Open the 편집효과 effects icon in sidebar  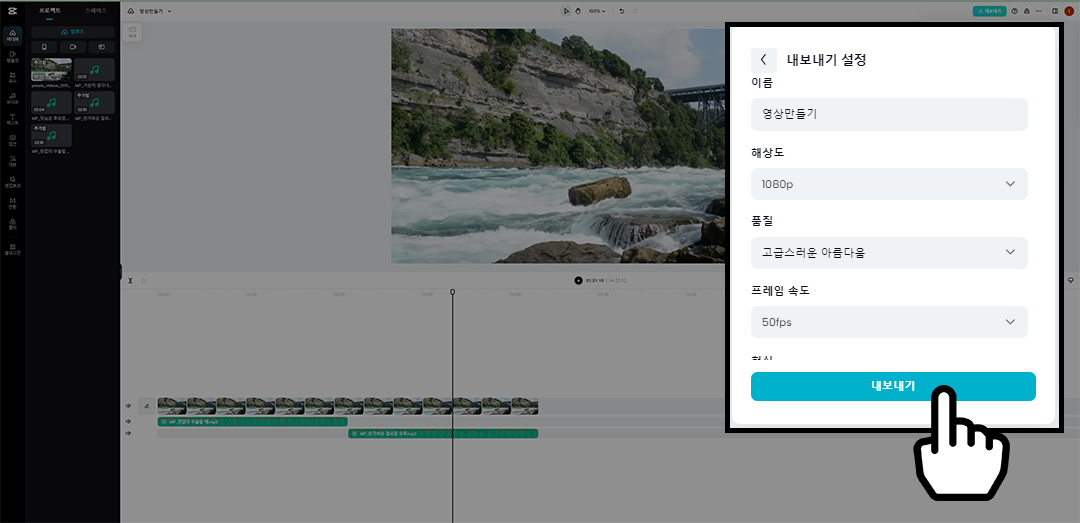(12, 182)
